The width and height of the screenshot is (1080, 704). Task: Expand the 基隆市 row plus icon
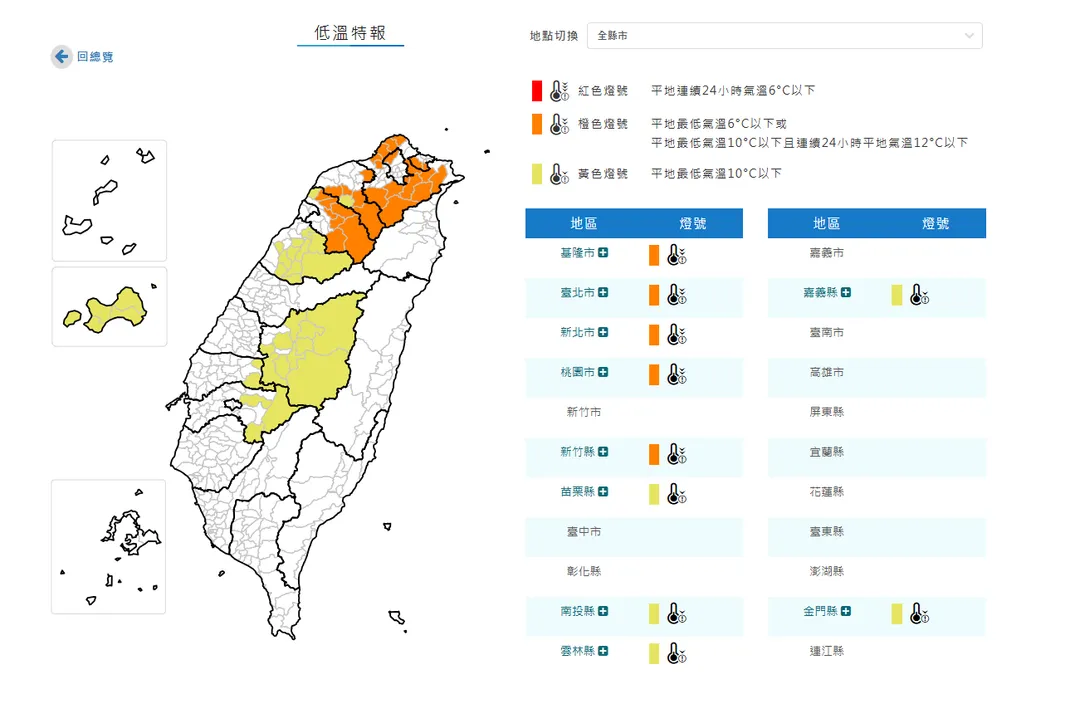pos(603,253)
